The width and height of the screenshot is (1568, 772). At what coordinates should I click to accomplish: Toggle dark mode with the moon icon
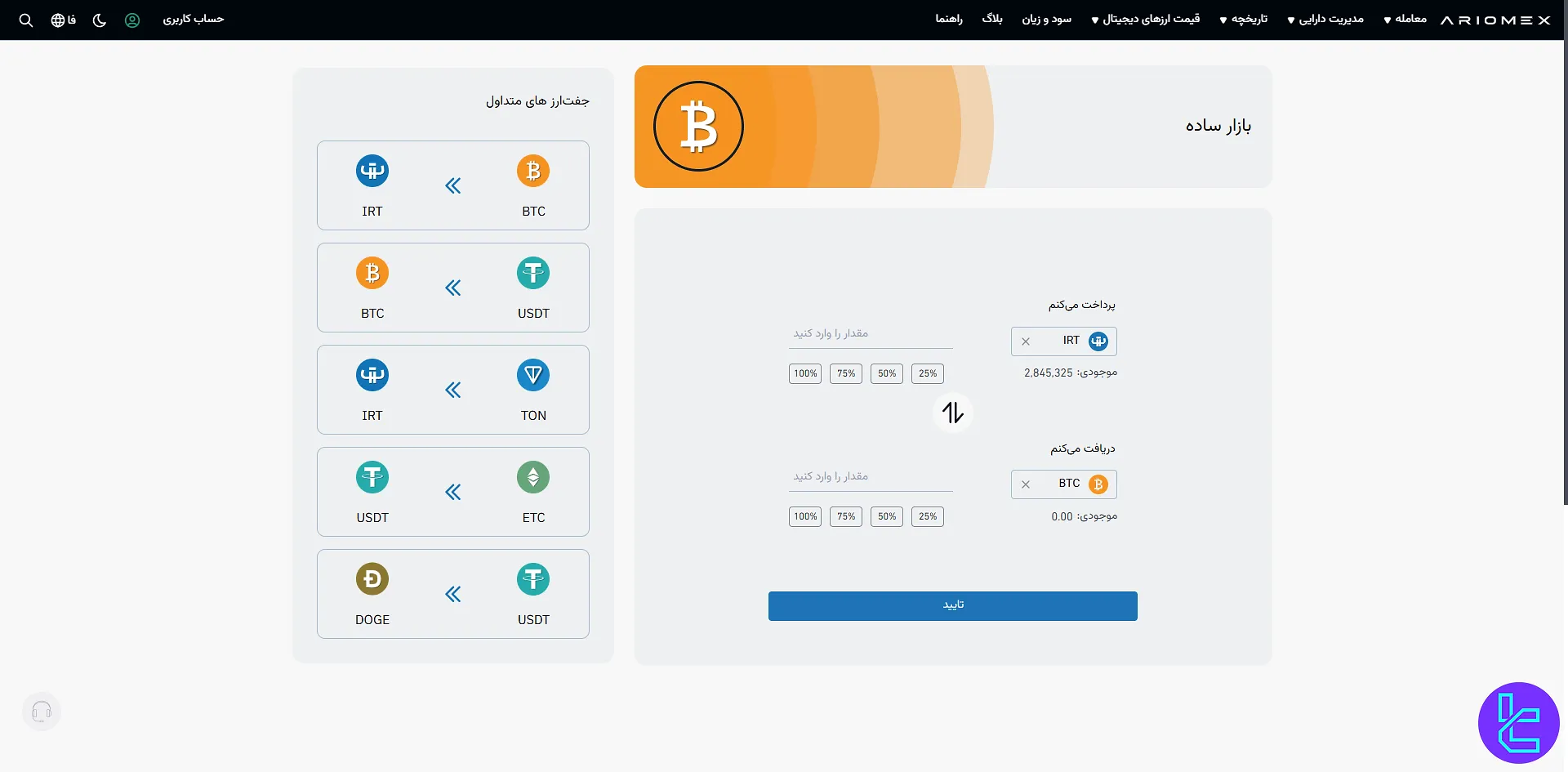pyautogui.click(x=100, y=20)
